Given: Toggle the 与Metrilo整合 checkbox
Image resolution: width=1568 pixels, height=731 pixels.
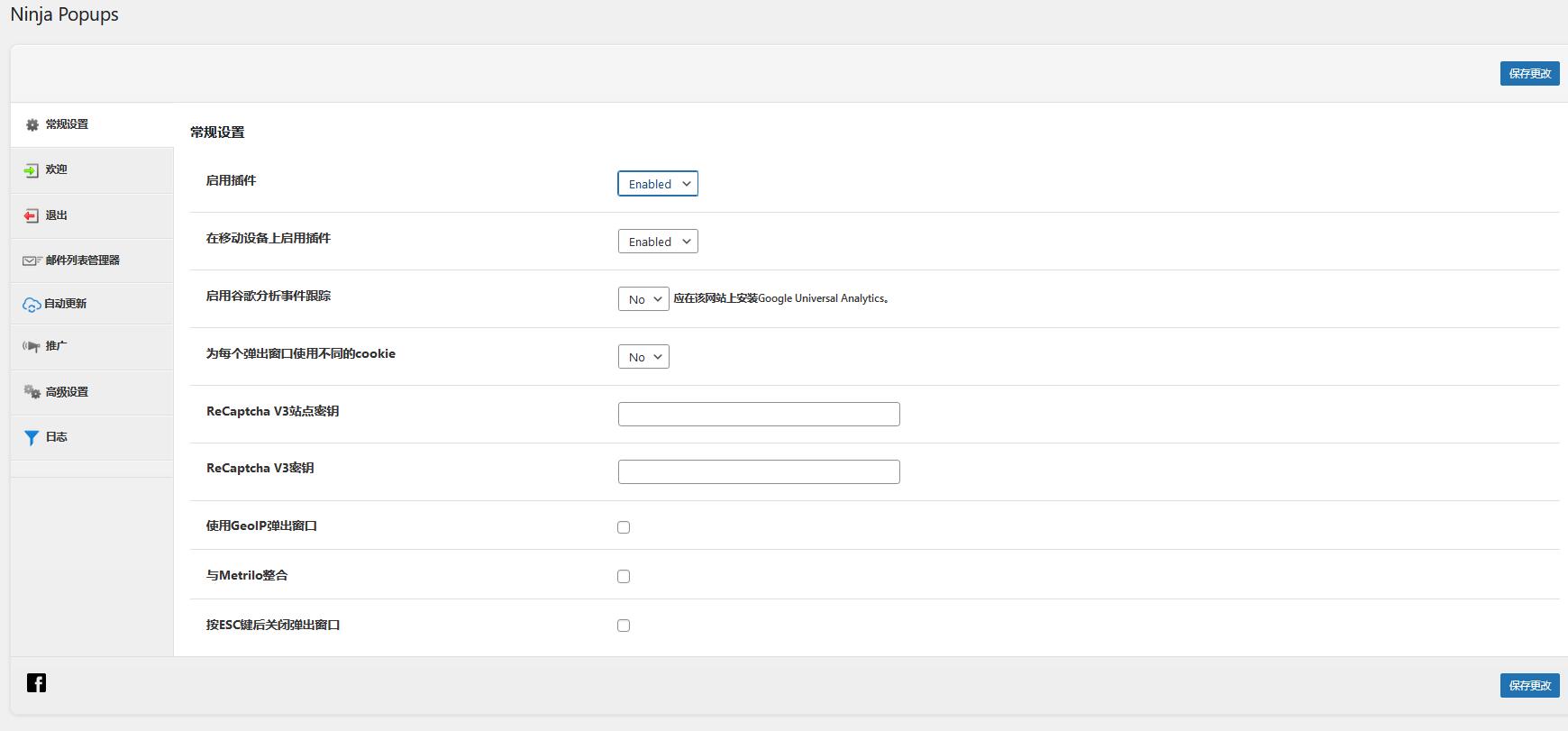Looking at the screenshot, I should (x=624, y=577).
